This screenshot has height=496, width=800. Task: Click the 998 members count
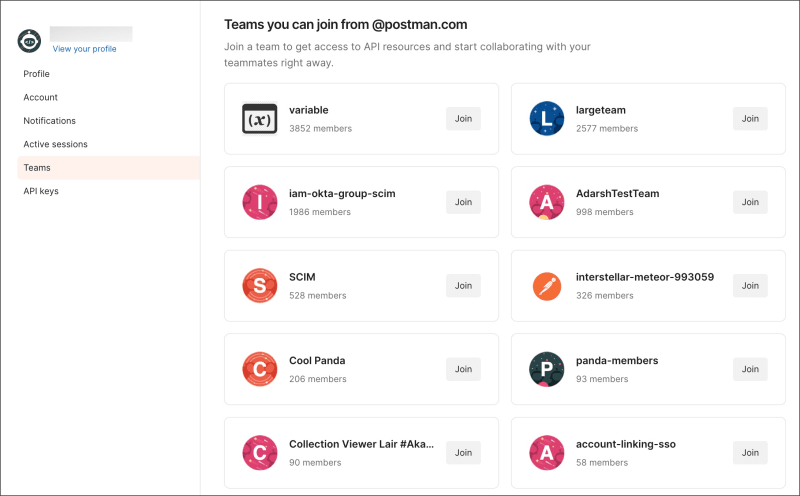pyautogui.click(x=605, y=212)
